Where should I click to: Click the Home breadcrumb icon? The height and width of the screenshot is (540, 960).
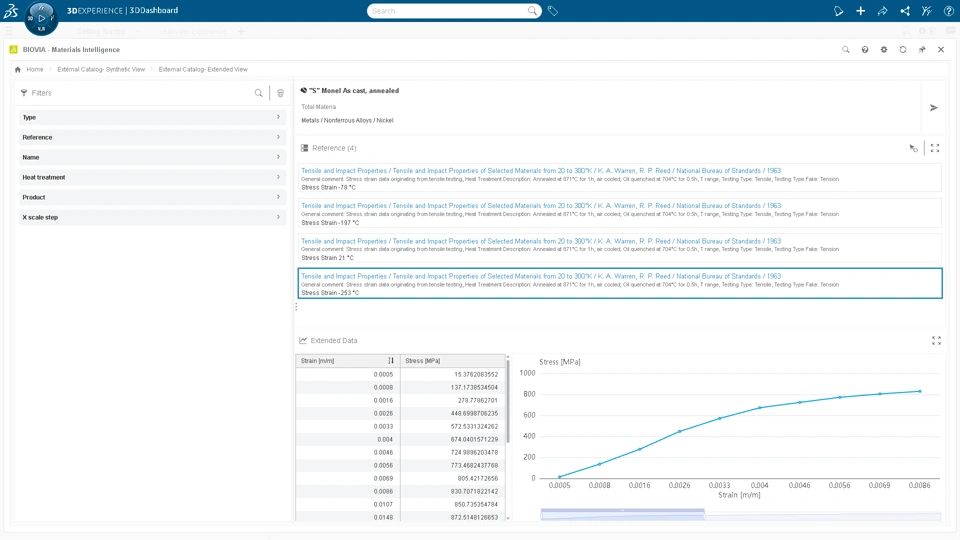[x=18, y=69]
